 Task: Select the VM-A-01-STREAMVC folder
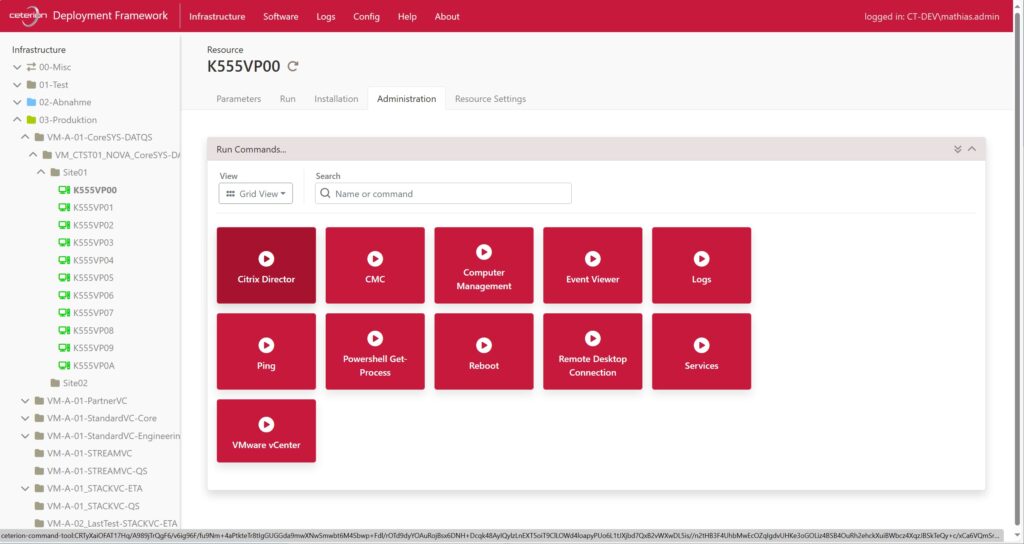(83, 453)
